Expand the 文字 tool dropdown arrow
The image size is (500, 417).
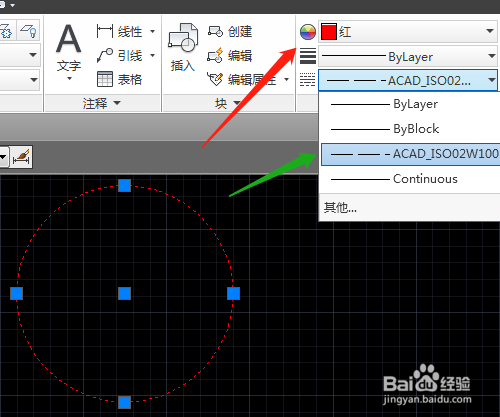pyautogui.click(x=69, y=79)
